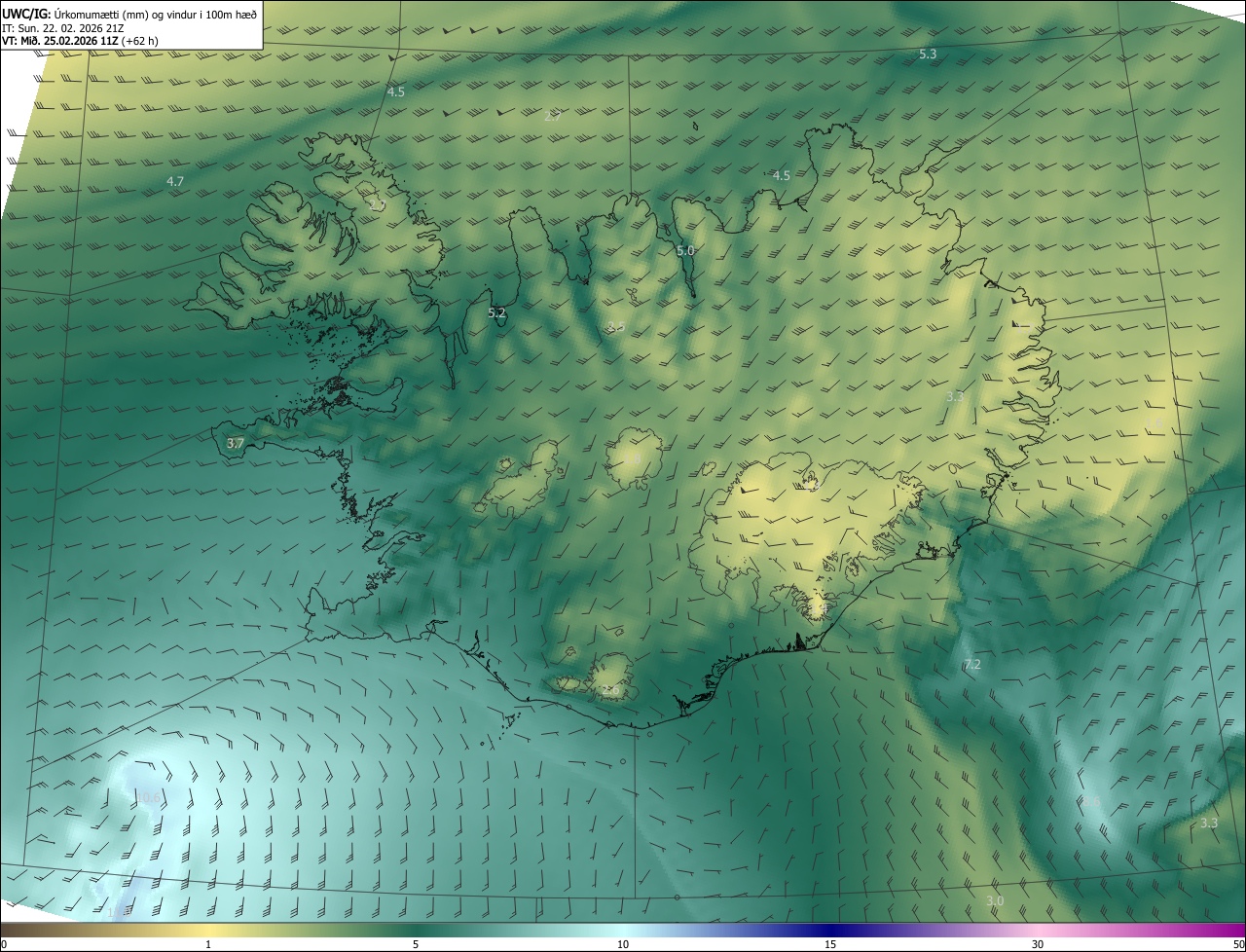Click the 7.2 value label off the coast
Screen dimensions: 1246x952
pyautogui.click(x=972, y=665)
